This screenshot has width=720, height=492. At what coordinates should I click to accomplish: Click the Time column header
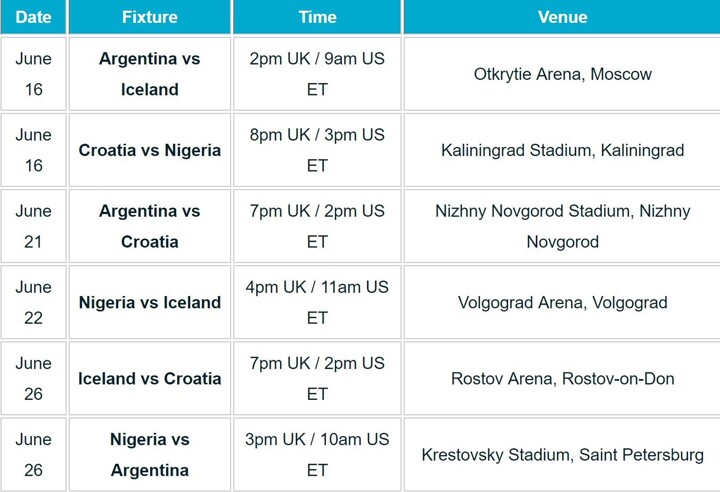[x=317, y=17]
